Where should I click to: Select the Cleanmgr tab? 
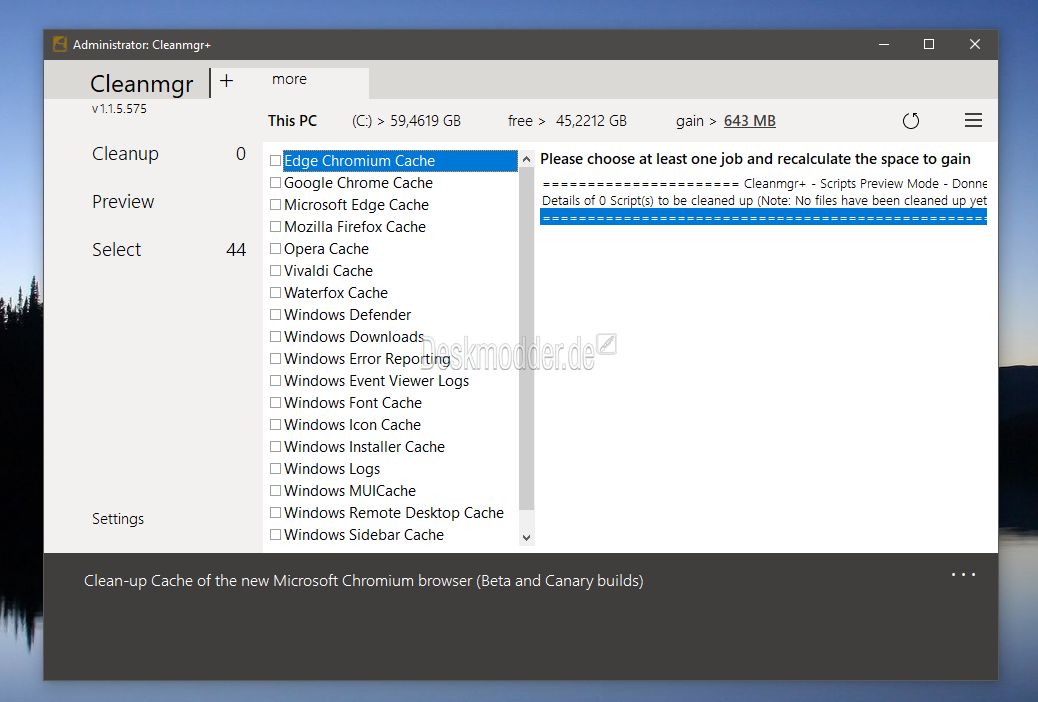coord(142,83)
